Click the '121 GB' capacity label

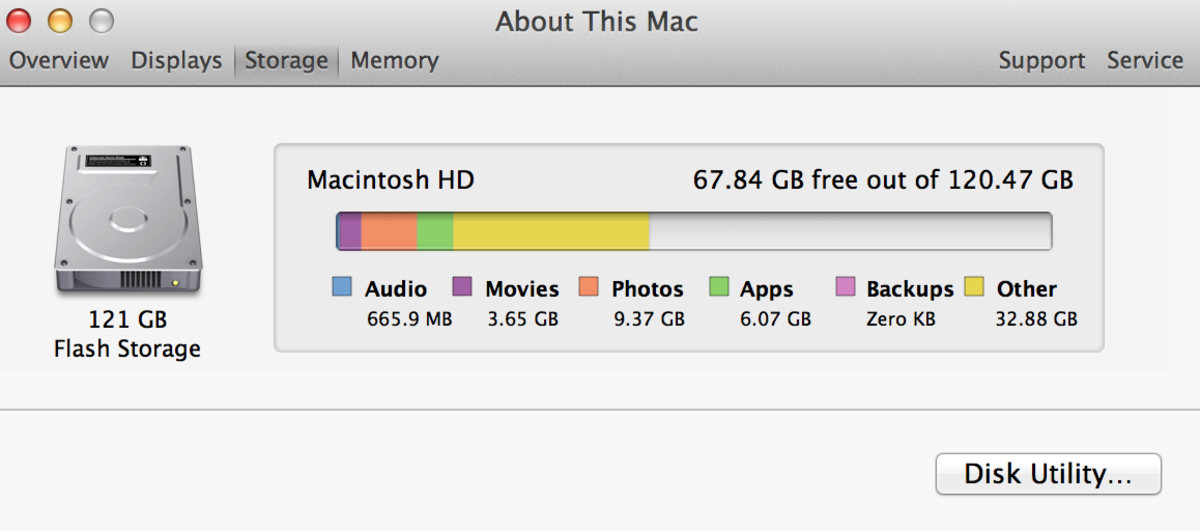(128, 320)
